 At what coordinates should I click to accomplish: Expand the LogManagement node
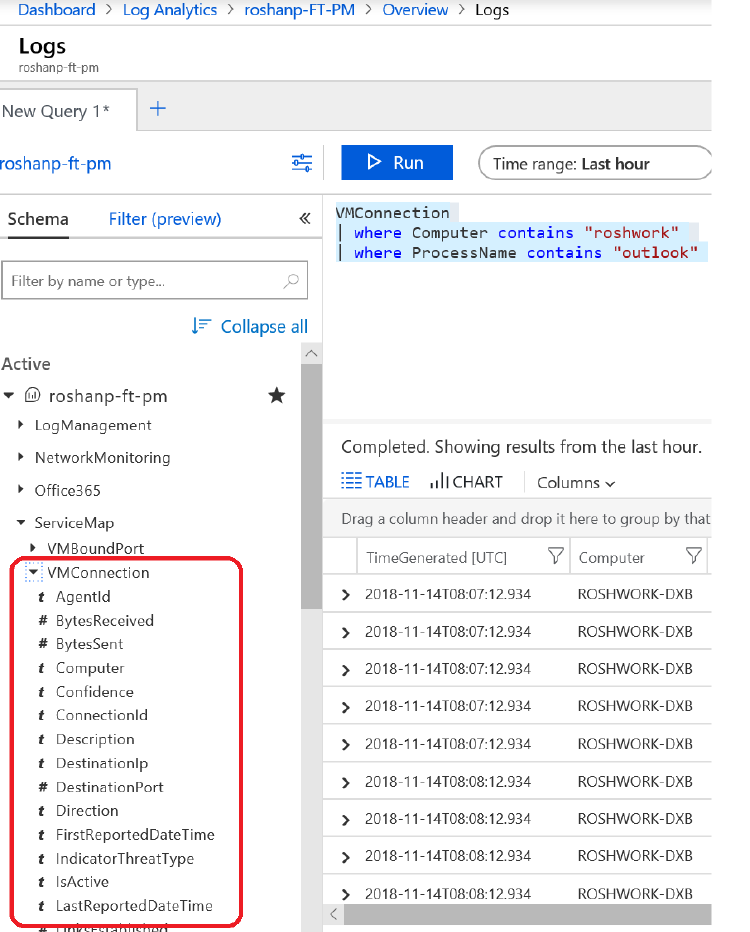[x=21, y=424]
